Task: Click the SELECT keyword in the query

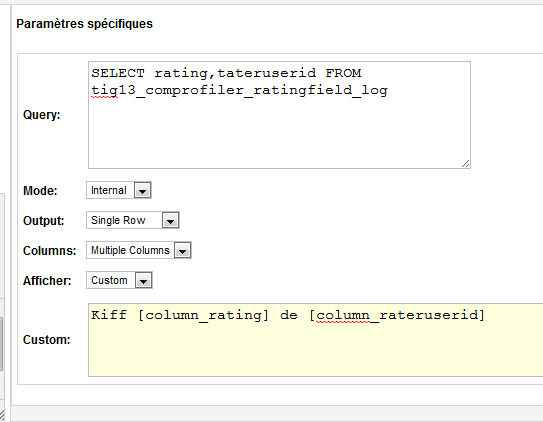Action: pos(118,73)
